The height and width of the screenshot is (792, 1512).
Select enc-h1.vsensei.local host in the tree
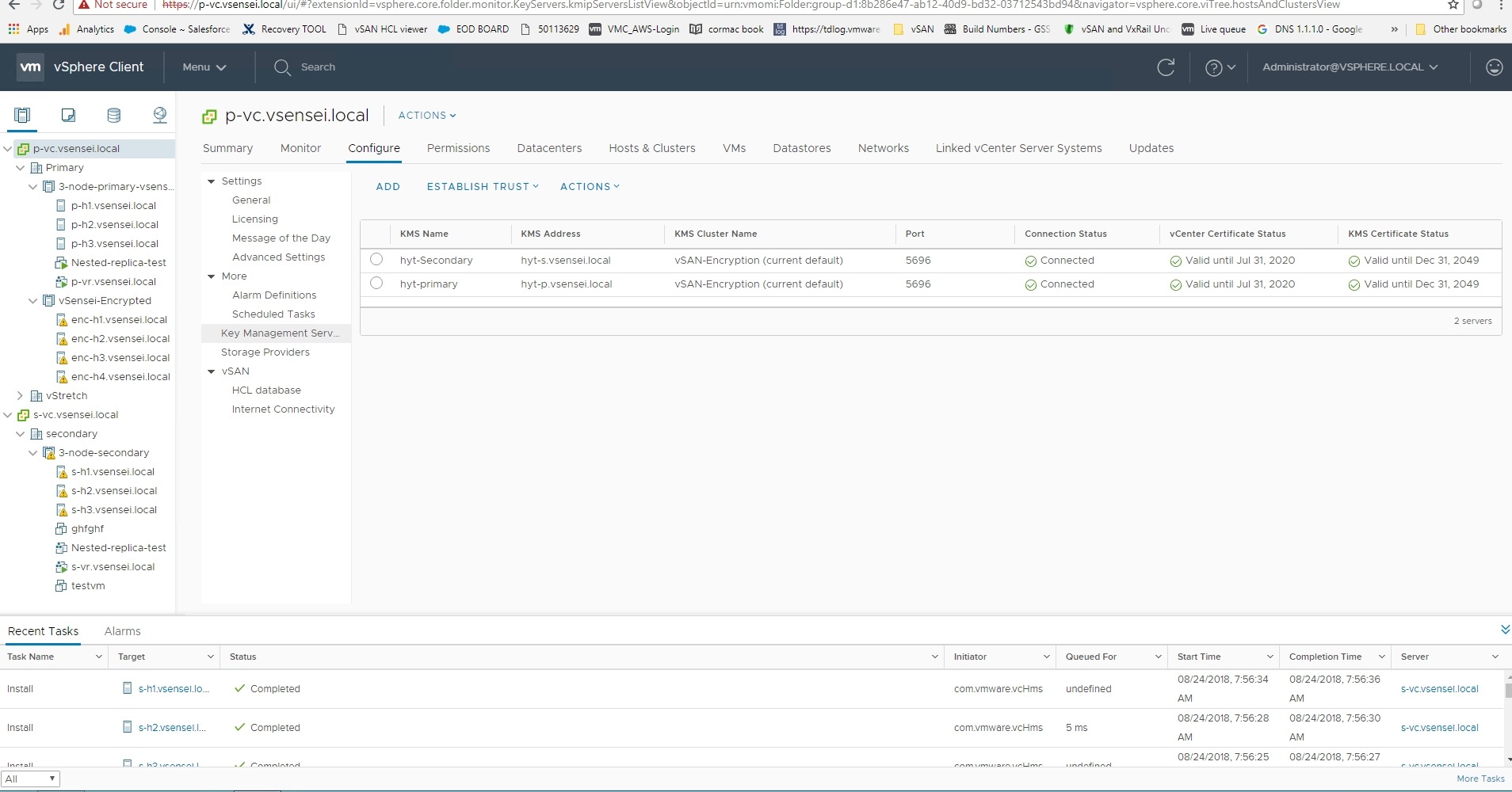pyautogui.click(x=119, y=320)
